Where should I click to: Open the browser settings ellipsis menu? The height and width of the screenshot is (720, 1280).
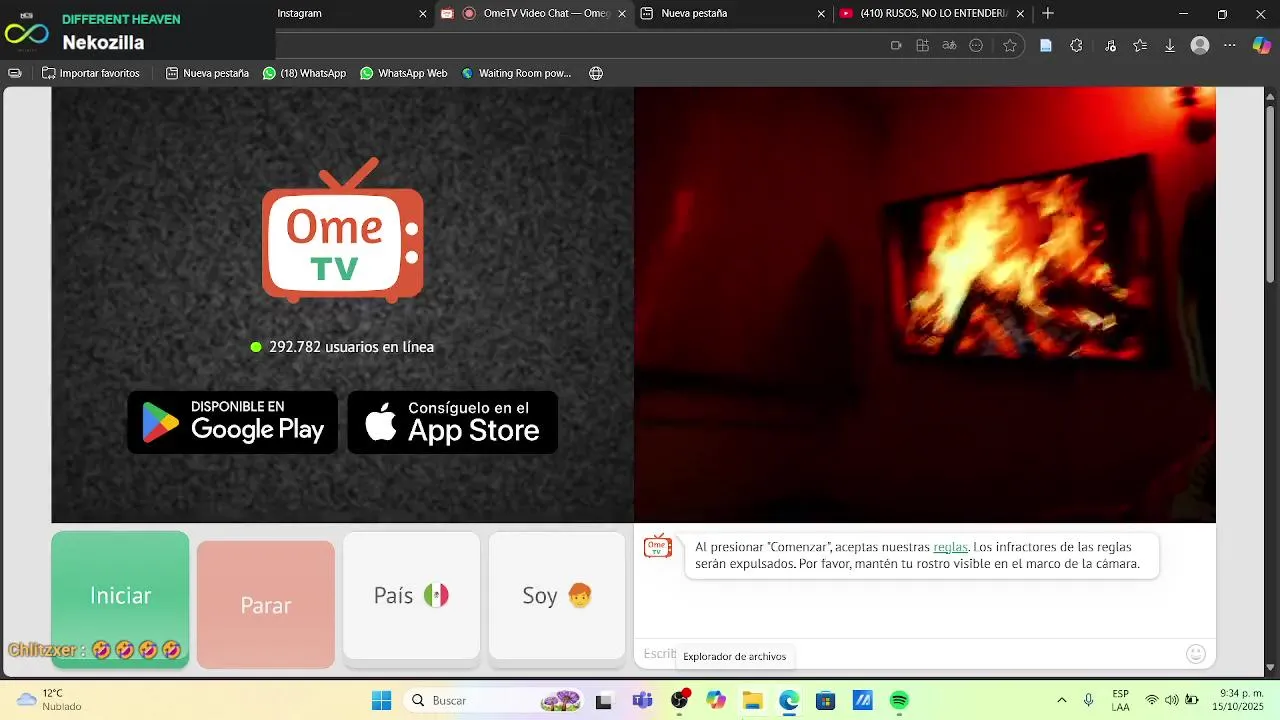[x=1230, y=45]
